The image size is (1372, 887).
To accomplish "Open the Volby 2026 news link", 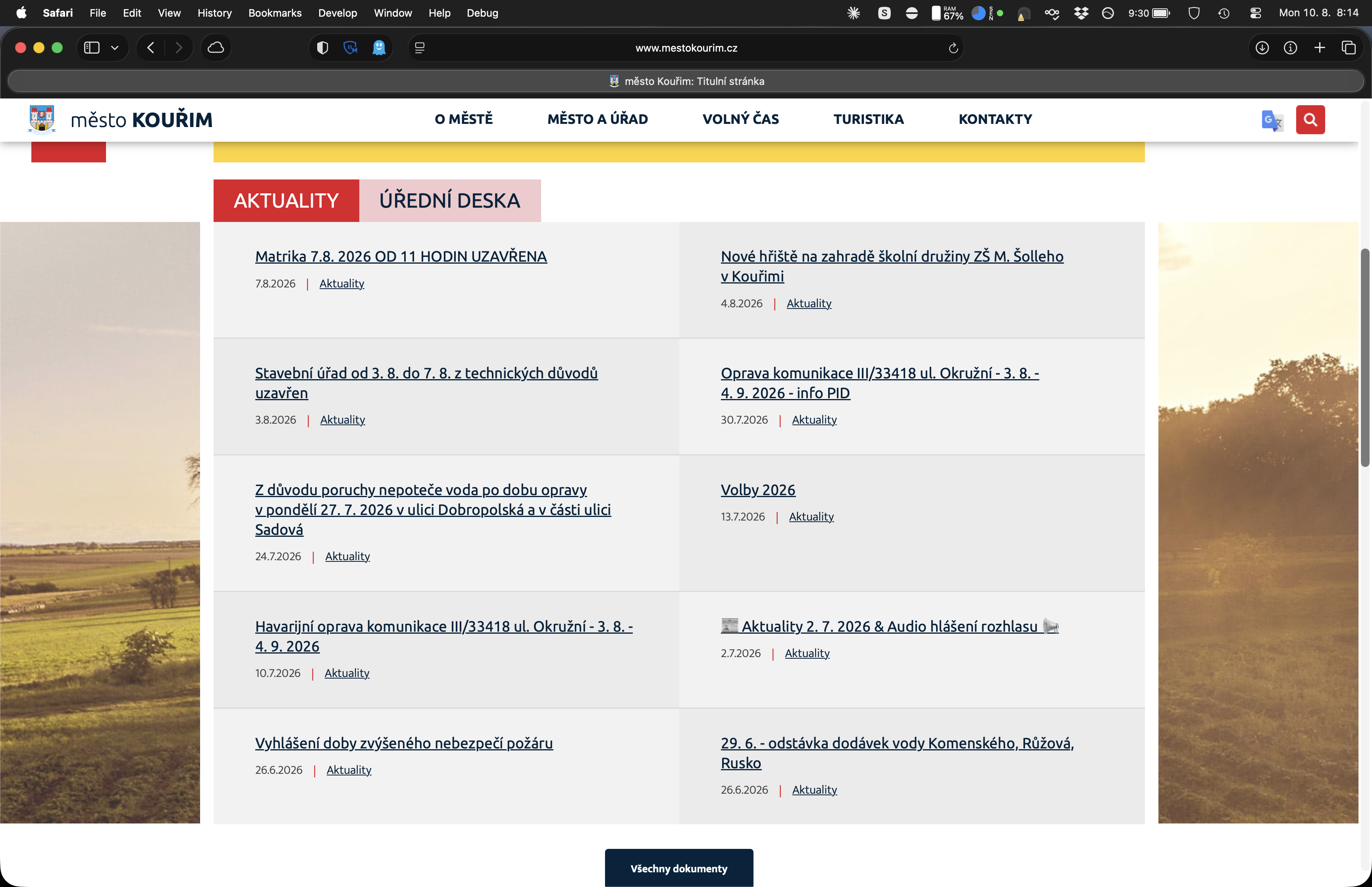I will coord(758,490).
